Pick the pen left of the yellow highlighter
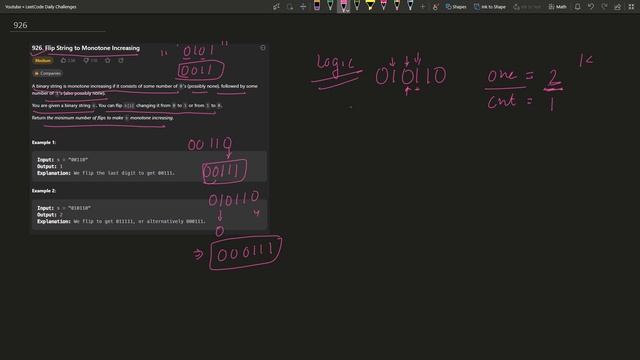The height and width of the screenshot is (360, 640). pyautogui.click(x=357, y=6)
